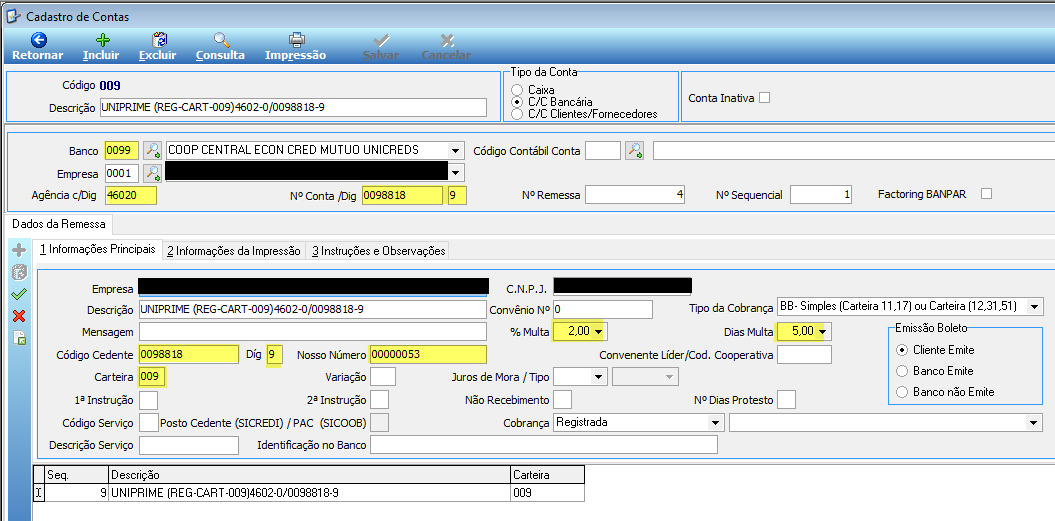This screenshot has width=1055, height=521.
Task: Click the top Descrição field next to Código
Action: coord(293,107)
